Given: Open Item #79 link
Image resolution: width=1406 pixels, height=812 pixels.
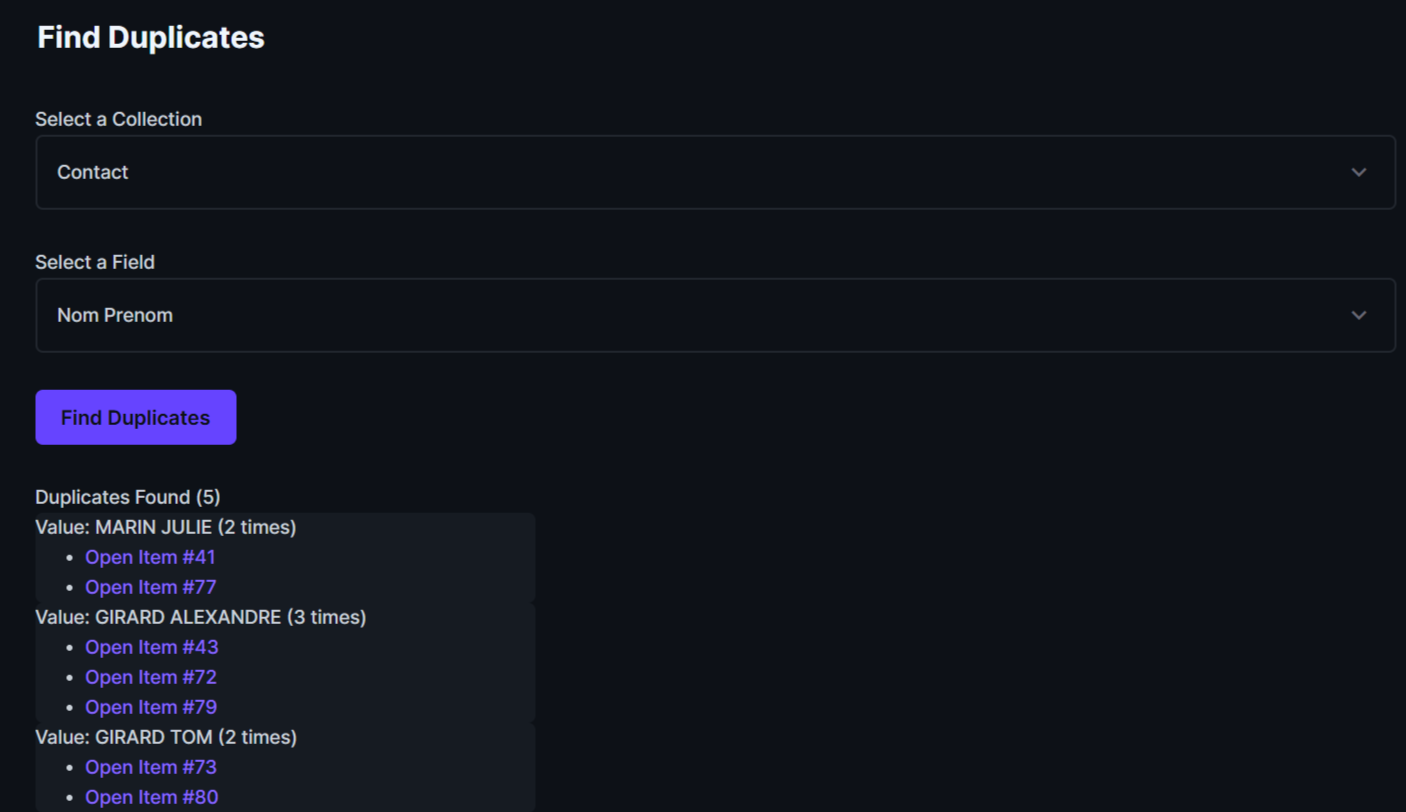Looking at the screenshot, I should [150, 707].
